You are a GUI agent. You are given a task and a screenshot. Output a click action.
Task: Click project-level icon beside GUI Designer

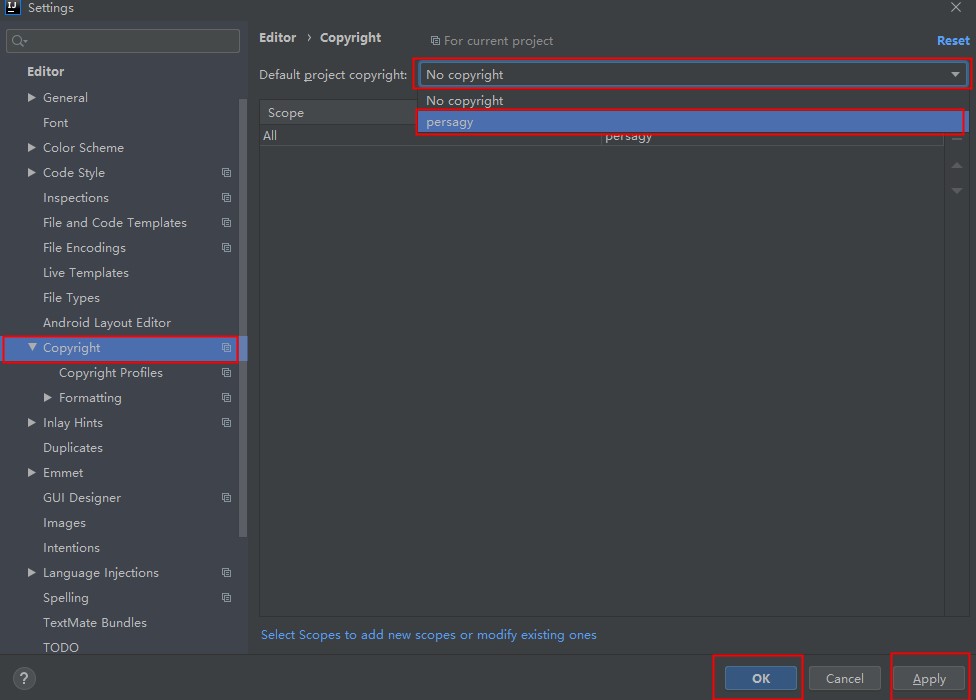click(x=226, y=498)
